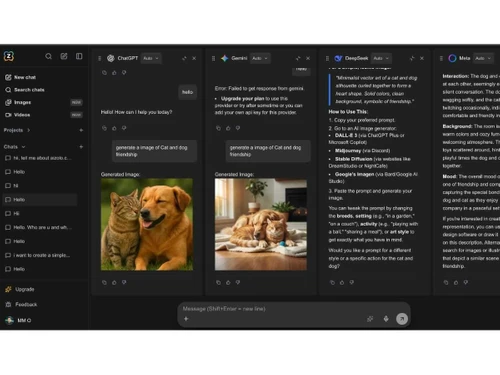Grab the ChatGPT panel drag handle
Viewport: 500px width, 375px height.
click(99, 58)
